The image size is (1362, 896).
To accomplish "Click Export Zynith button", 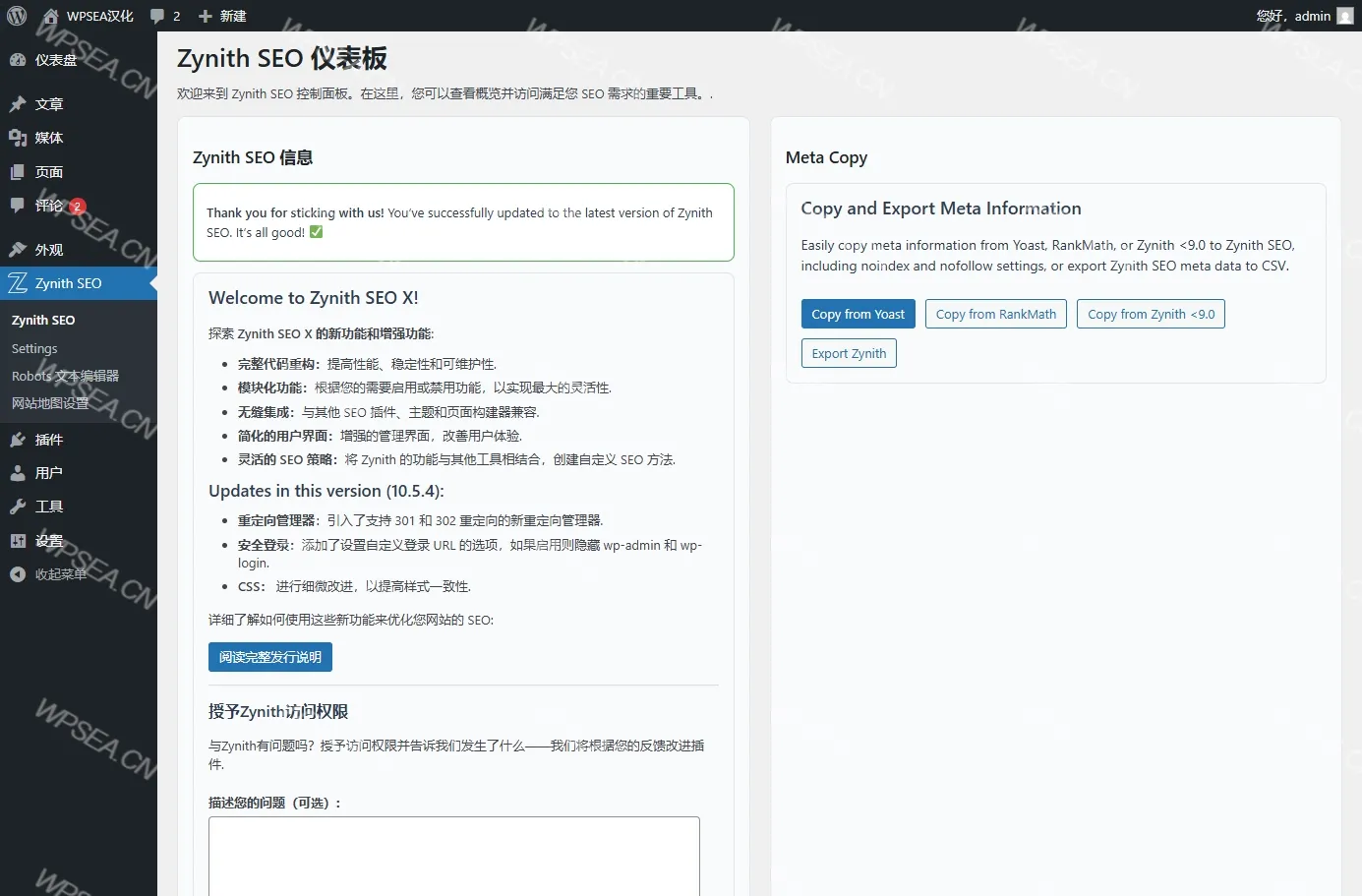I will [x=849, y=353].
